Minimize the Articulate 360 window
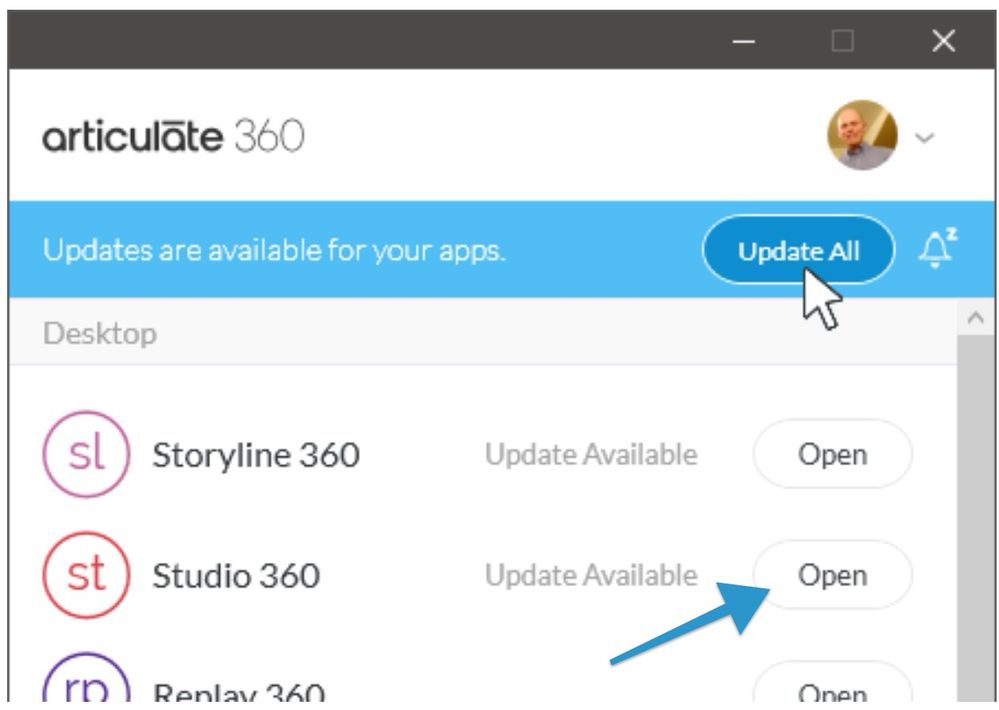999x710 pixels. point(744,41)
